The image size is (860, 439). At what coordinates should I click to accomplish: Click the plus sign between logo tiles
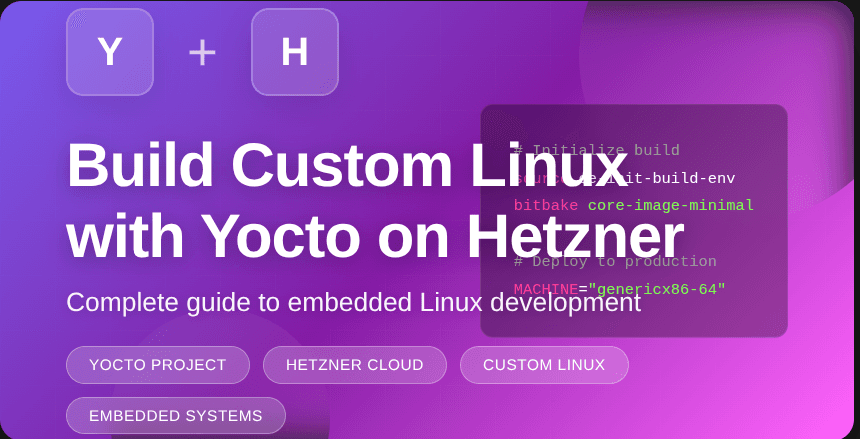202,53
